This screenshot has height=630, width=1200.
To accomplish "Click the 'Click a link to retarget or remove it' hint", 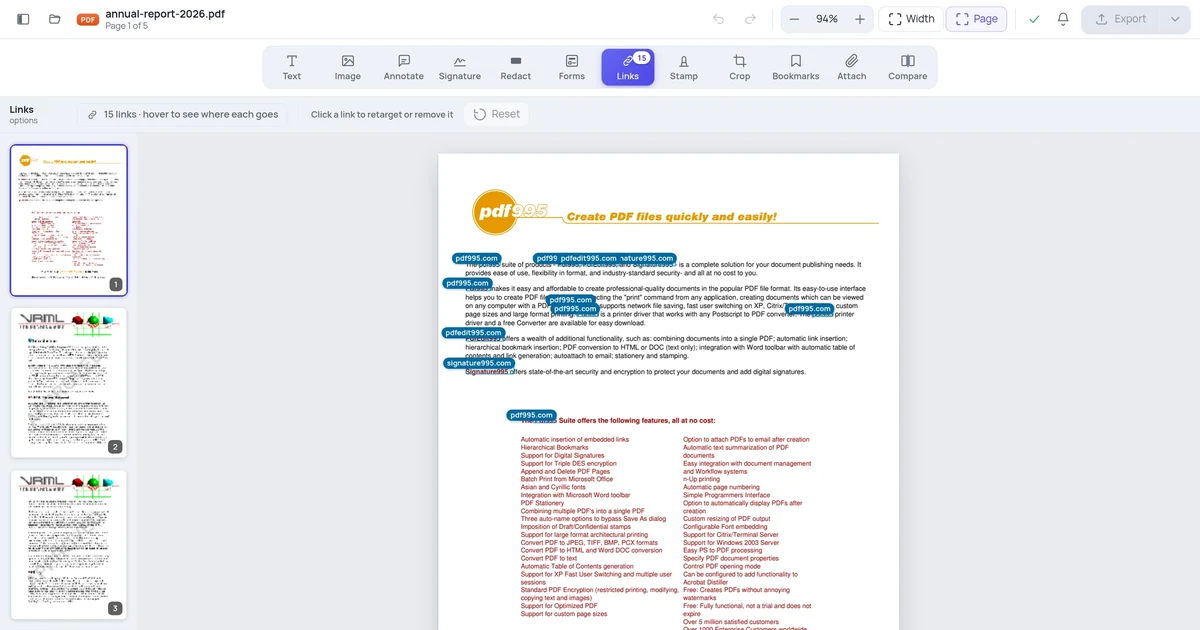I will pyautogui.click(x=382, y=115).
